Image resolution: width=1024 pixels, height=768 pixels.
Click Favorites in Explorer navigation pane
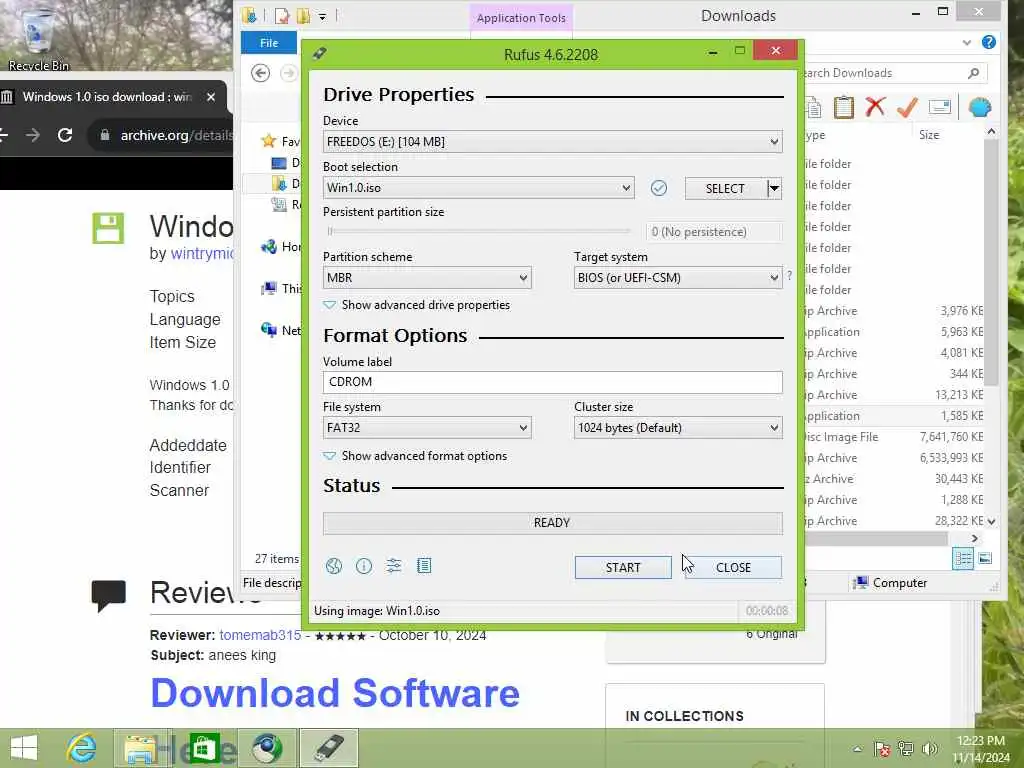point(281,141)
